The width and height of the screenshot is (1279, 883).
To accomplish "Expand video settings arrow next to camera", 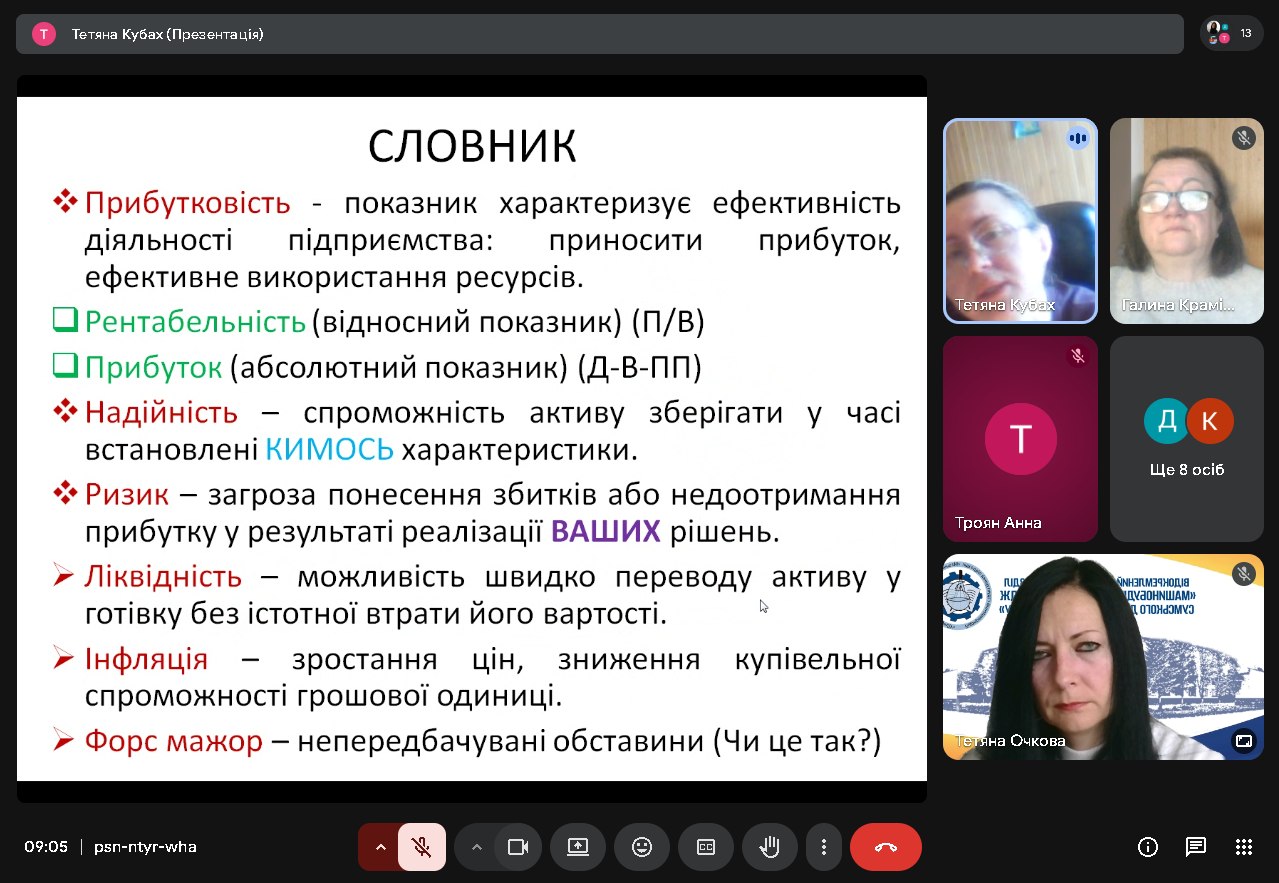I will 477,847.
